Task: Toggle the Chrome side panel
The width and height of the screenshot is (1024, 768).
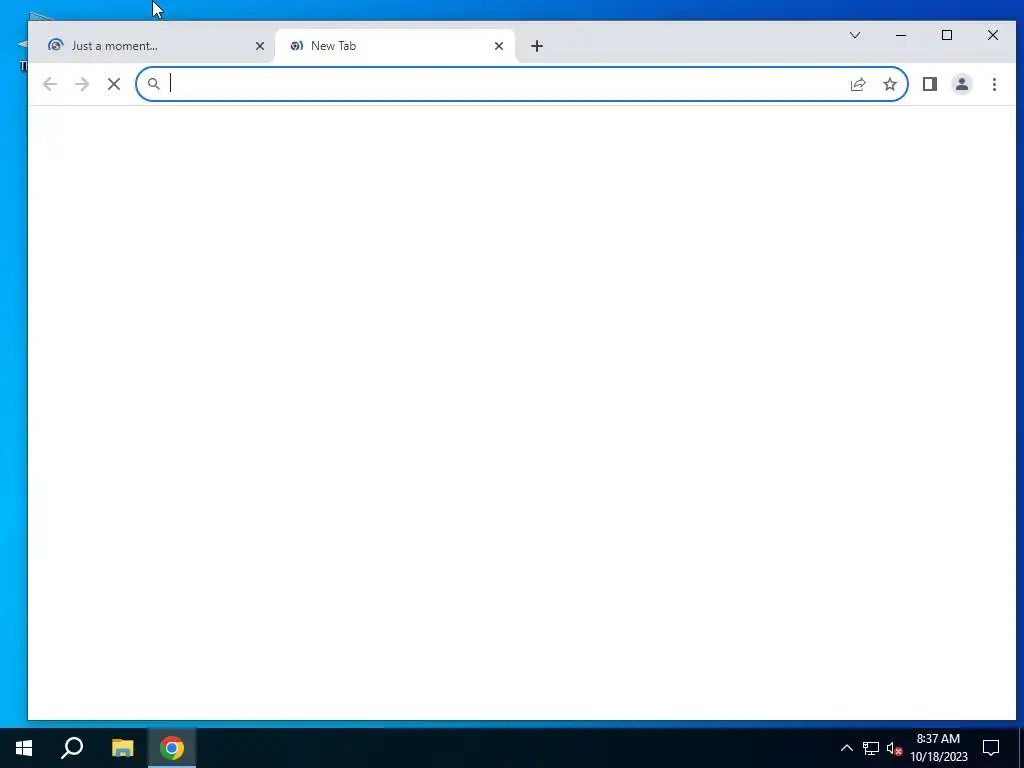Action: pos(930,84)
